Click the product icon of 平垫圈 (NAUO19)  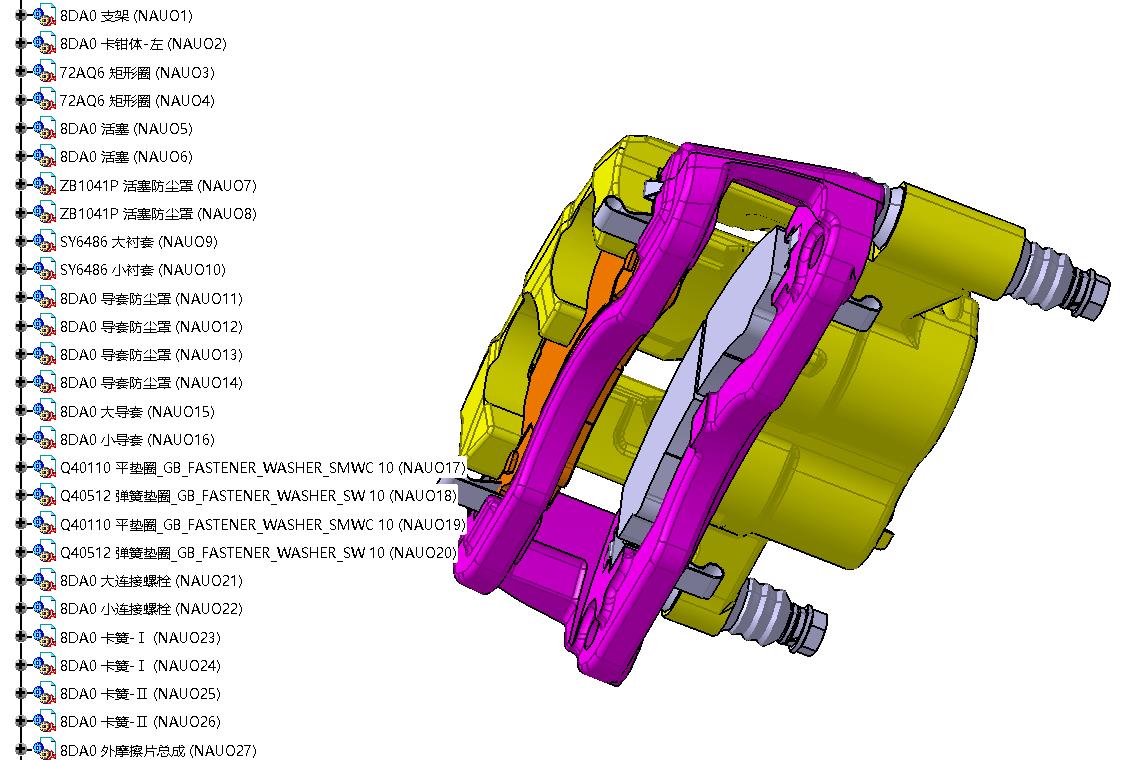(44, 524)
